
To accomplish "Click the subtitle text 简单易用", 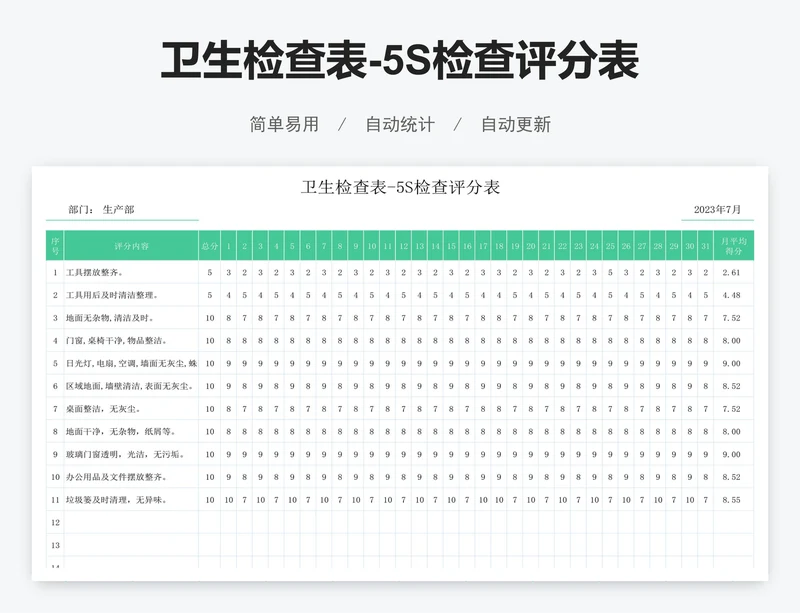I will (284, 125).
